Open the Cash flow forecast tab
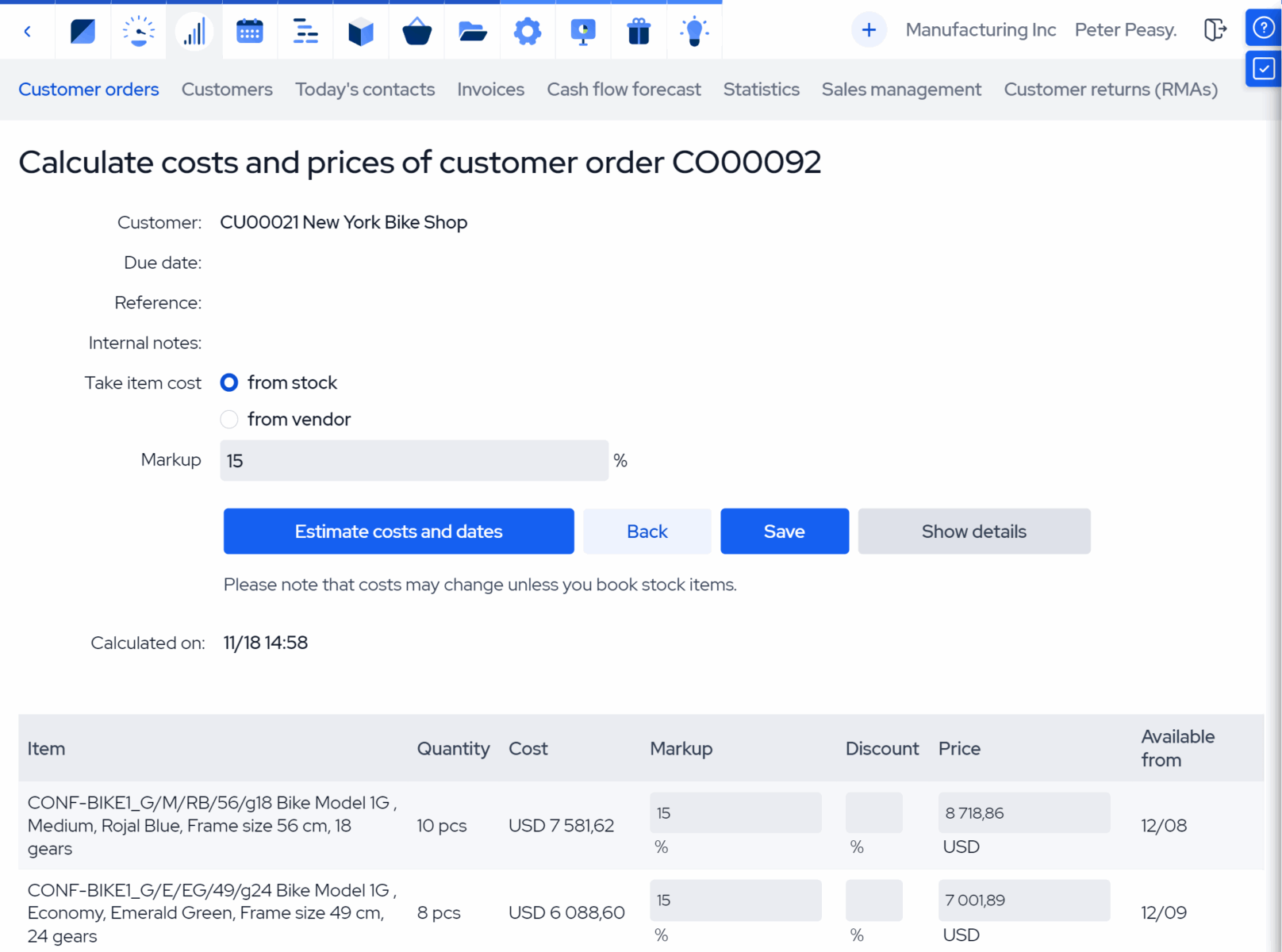The image size is (1282, 952). [x=624, y=90]
